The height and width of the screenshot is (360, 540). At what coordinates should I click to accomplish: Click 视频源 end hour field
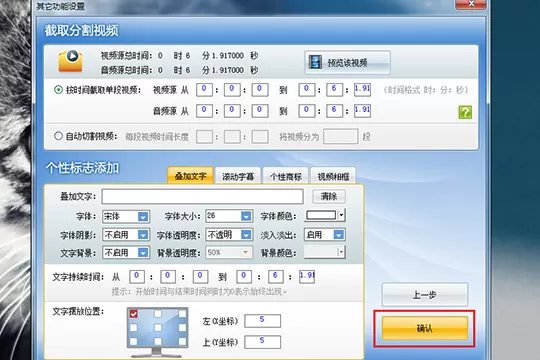point(307,90)
